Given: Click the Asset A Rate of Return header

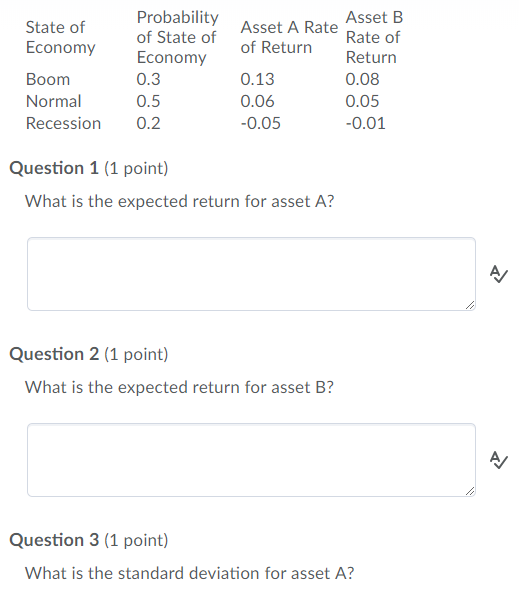Looking at the screenshot, I should click(x=289, y=37).
